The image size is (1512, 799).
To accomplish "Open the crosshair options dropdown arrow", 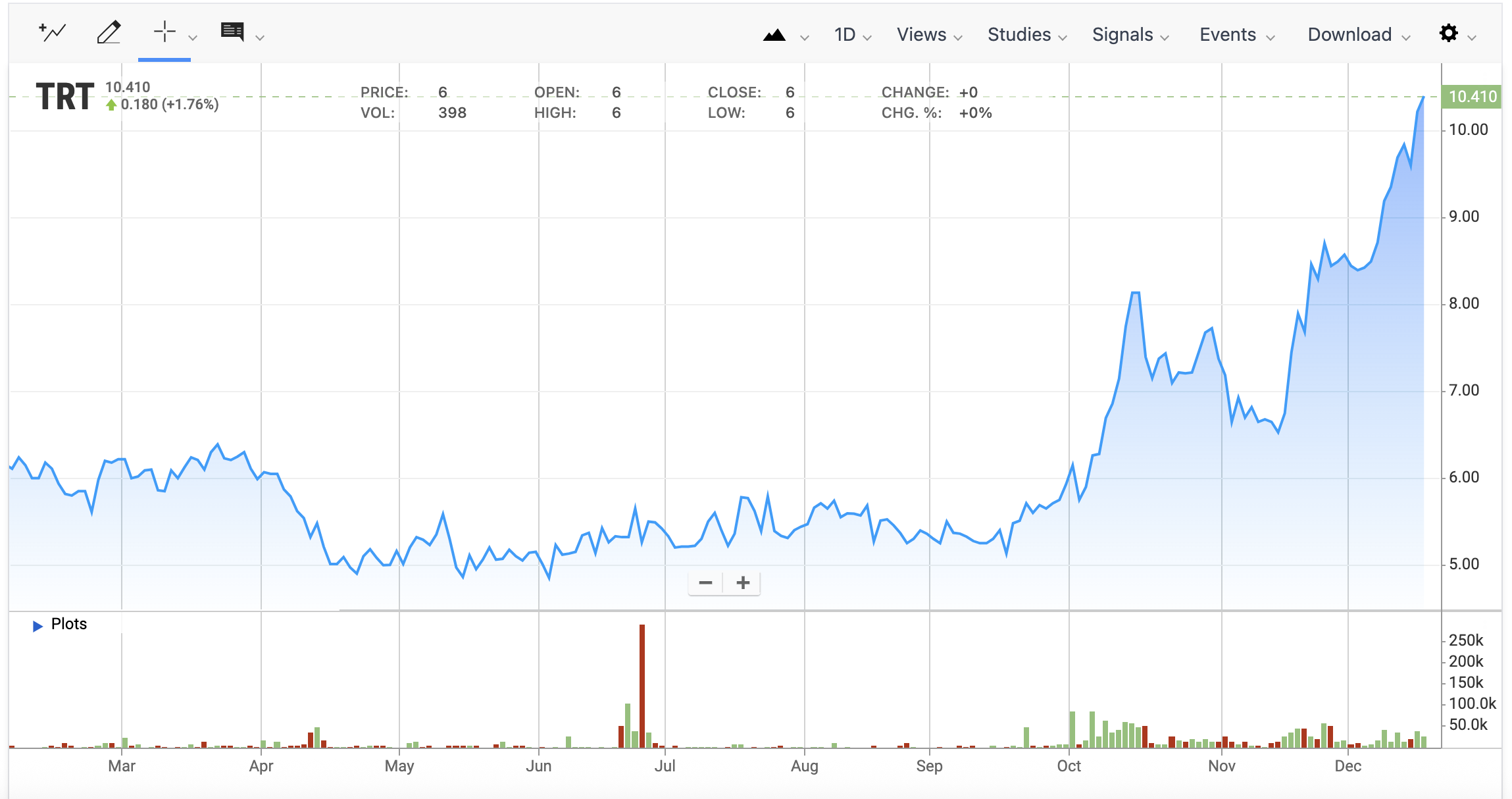I will 193,38.
